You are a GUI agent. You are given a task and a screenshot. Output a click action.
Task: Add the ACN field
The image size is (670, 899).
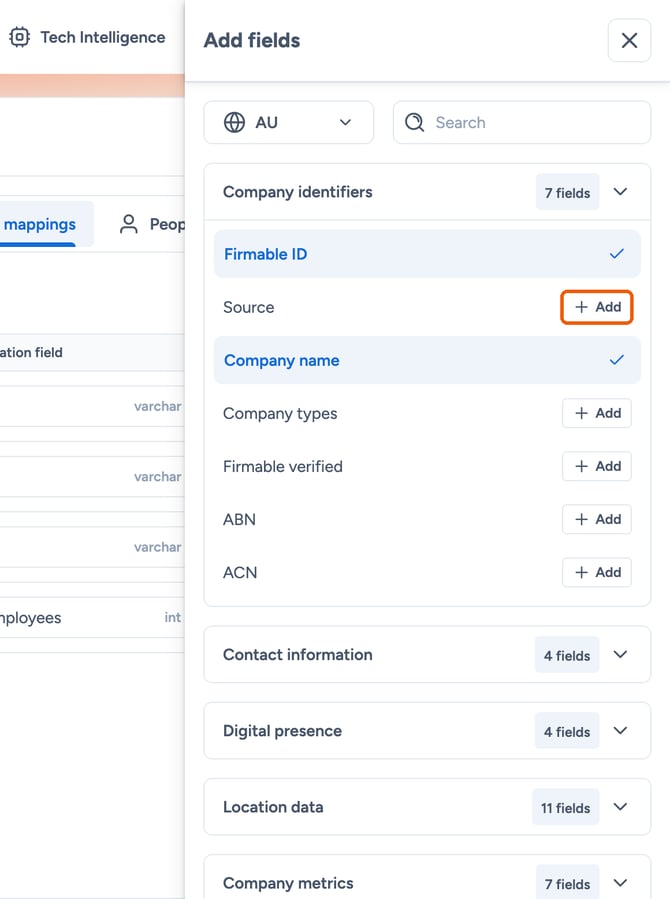(597, 572)
